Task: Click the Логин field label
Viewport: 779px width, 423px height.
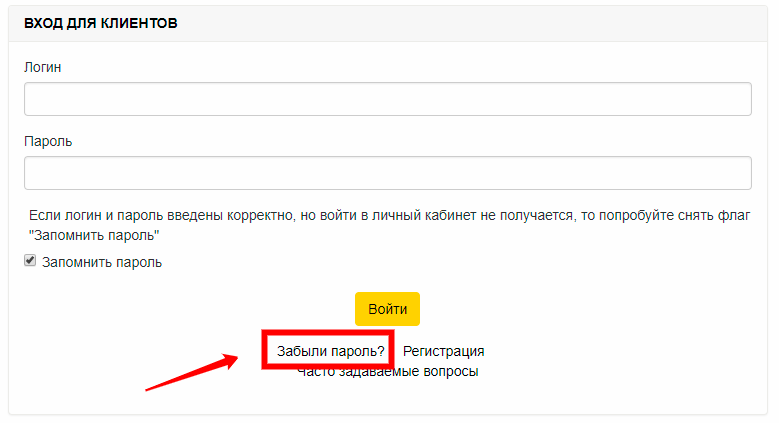Action: click(x=43, y=67)
